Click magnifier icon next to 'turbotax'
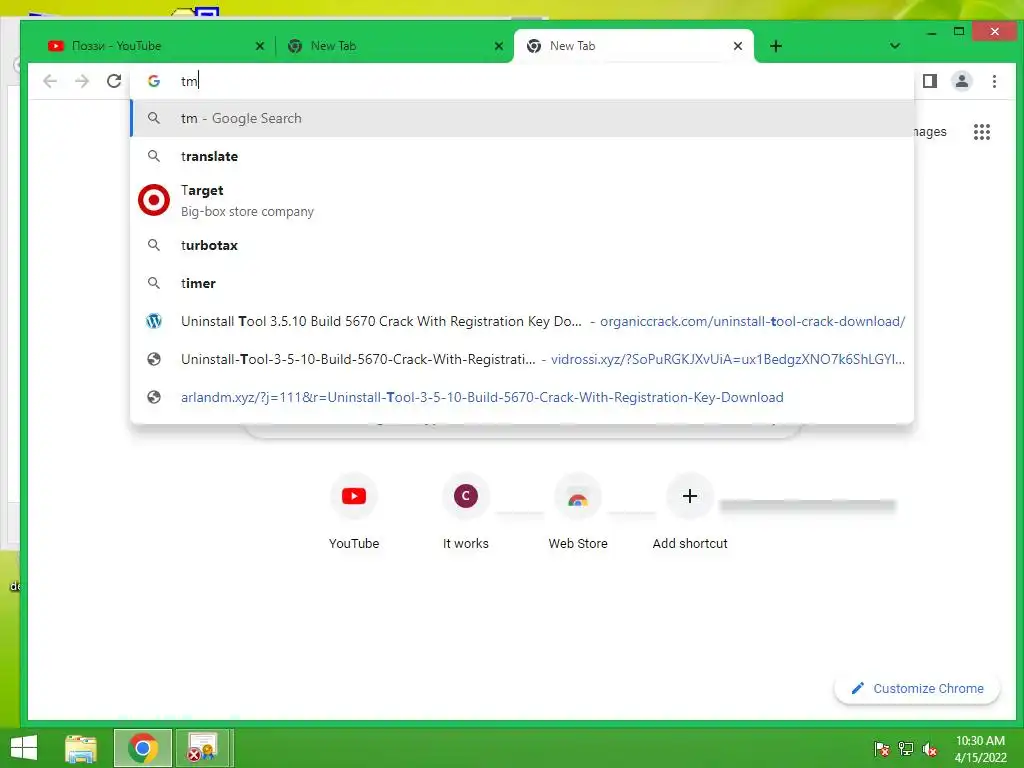Screen dimensions: 1024x768 pos(154,245)
